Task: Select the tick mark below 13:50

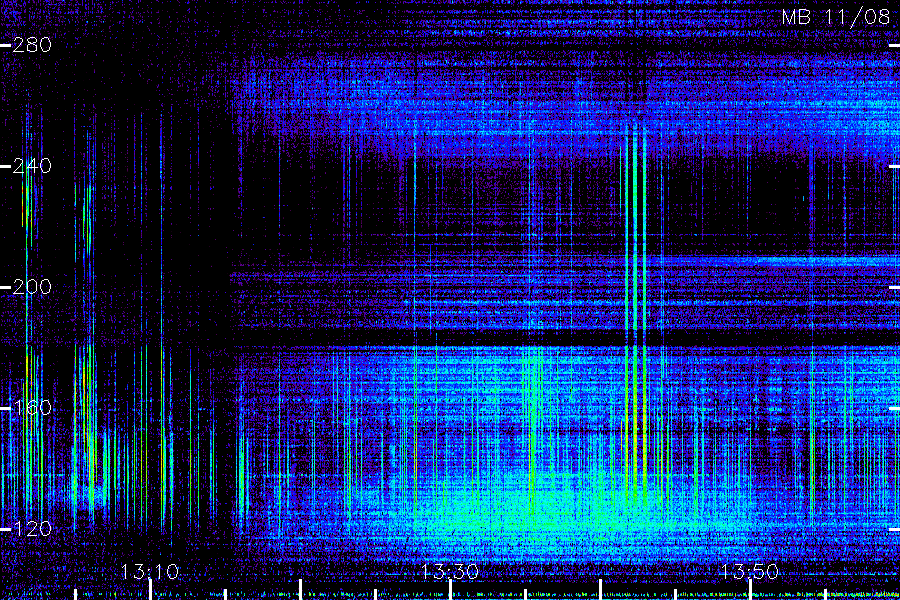Action: coord(750,590)
